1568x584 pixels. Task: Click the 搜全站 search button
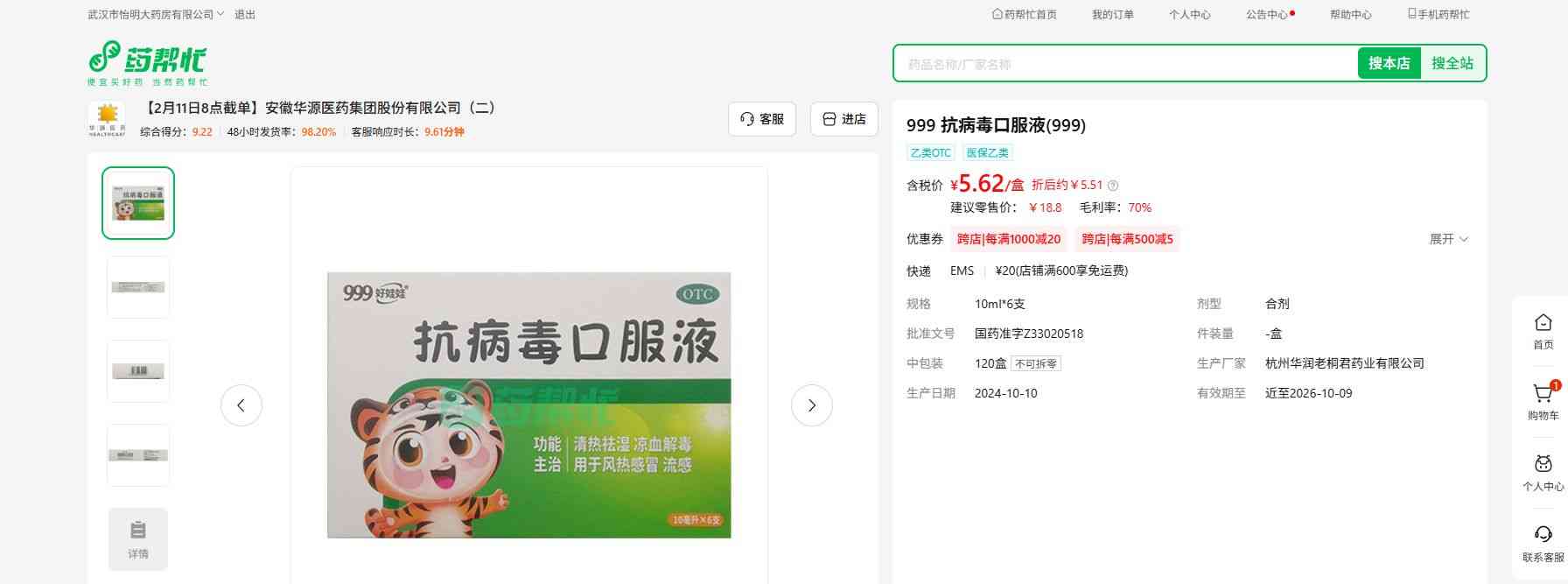coord(1452,63)
